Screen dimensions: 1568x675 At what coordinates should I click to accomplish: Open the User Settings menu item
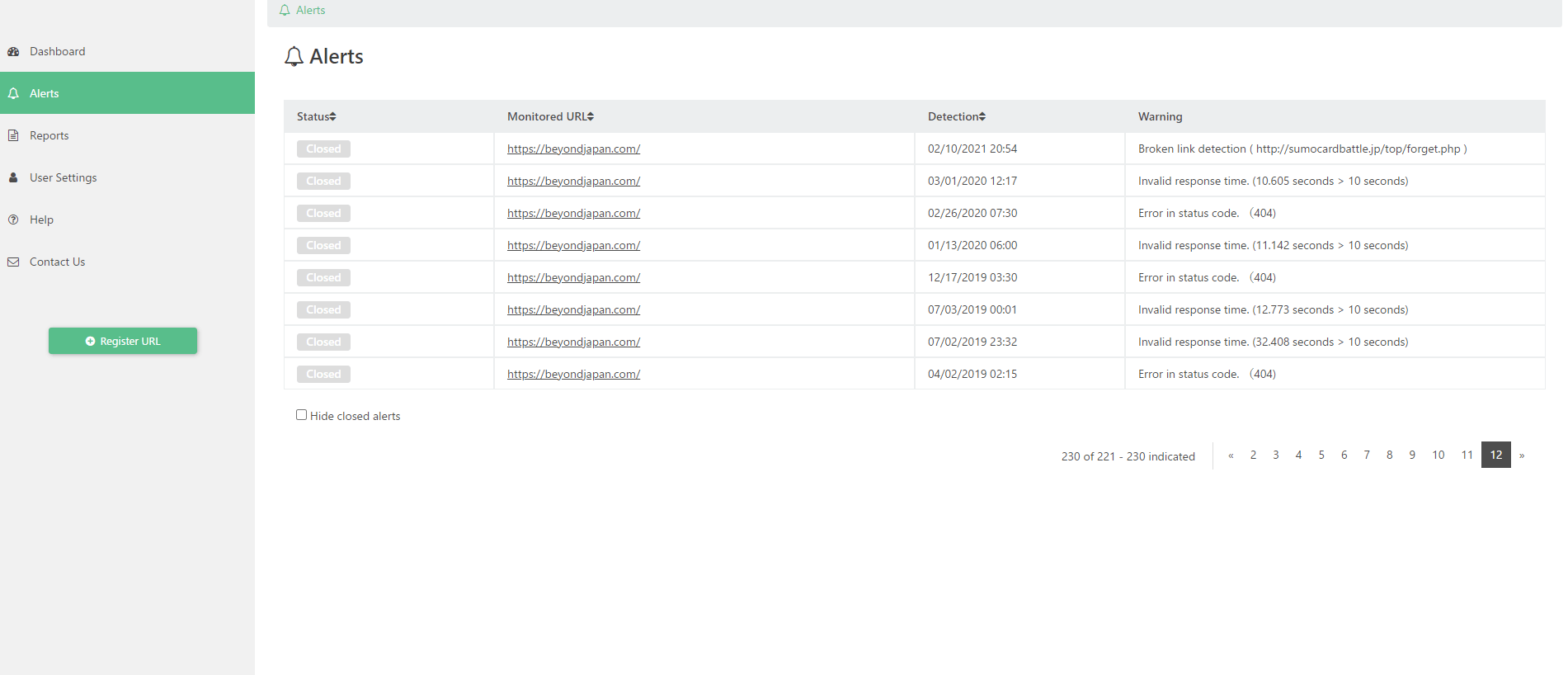tap(64, 177)
